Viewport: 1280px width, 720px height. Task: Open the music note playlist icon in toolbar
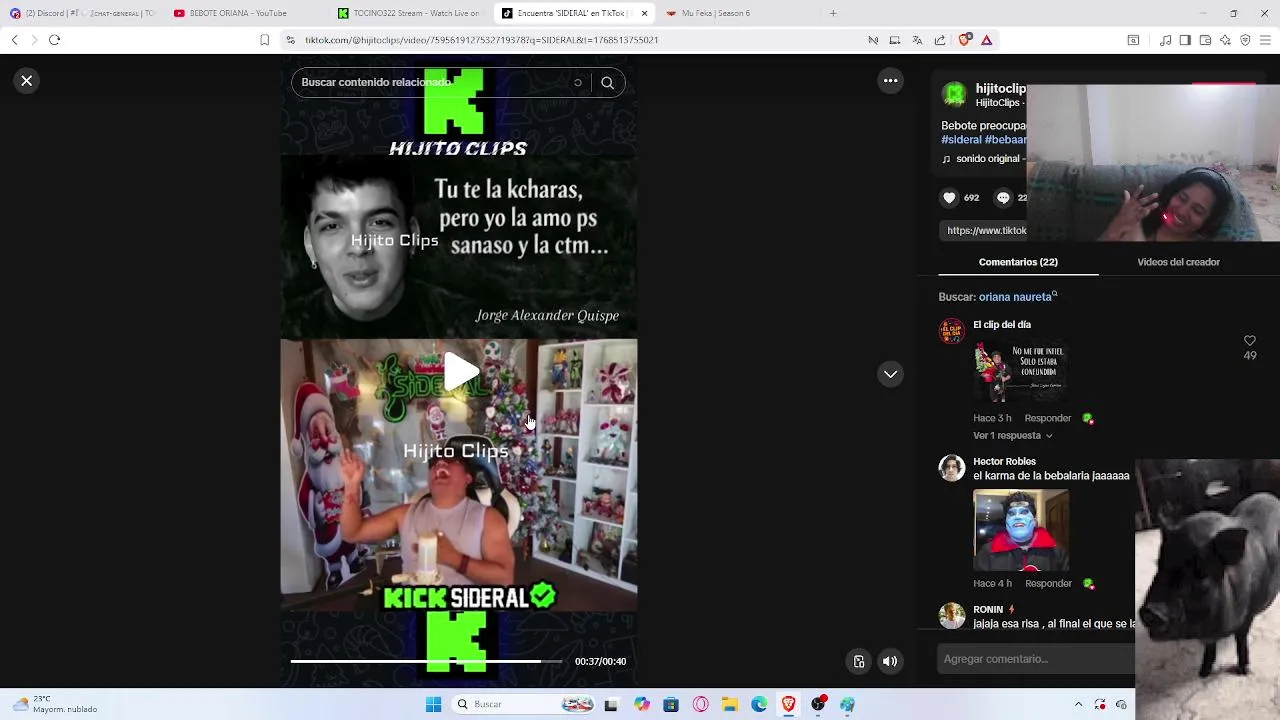pos(1165,40)
